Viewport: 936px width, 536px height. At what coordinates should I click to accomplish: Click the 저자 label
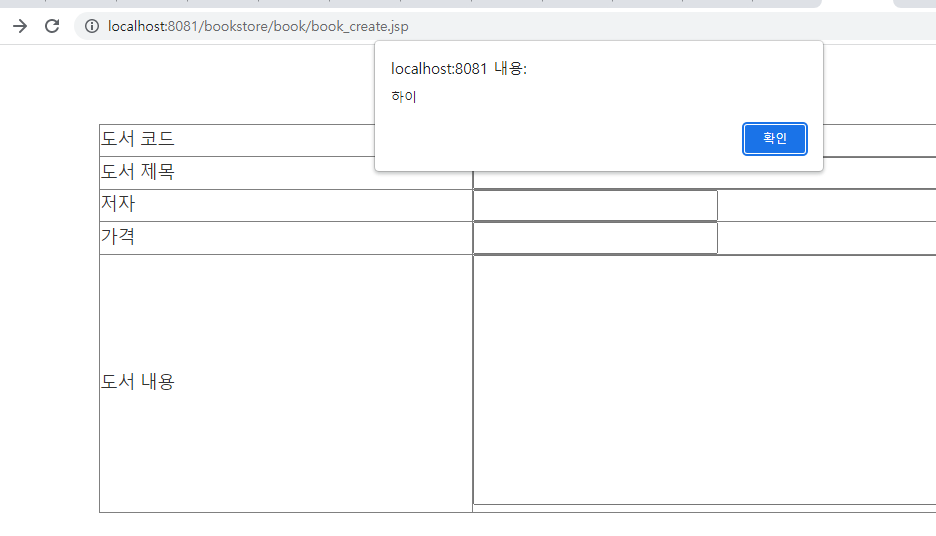[x=118, y=204]
